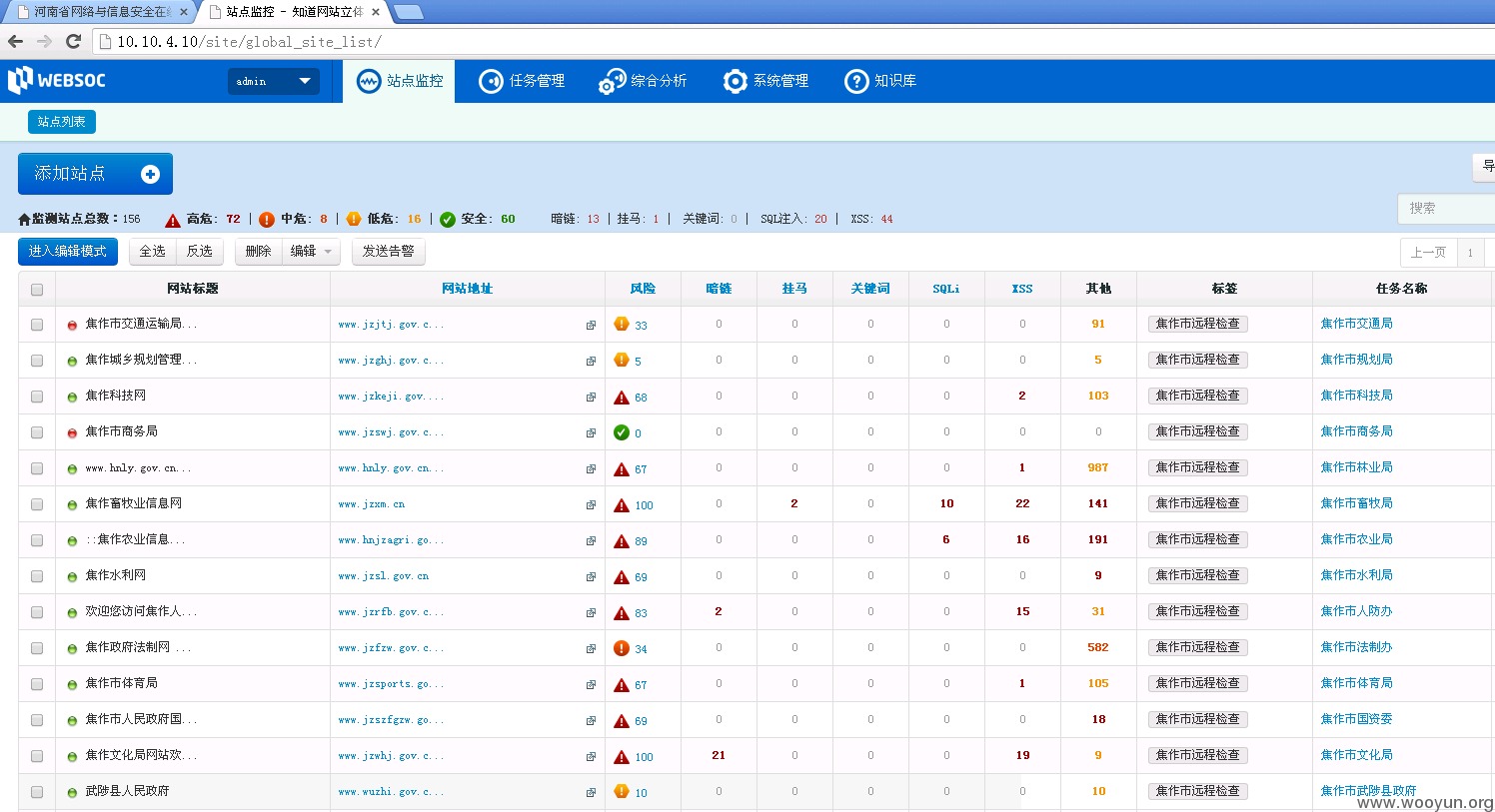Sort by the 风险 column header
This screenshot has height=812, width=1495.
643,289
